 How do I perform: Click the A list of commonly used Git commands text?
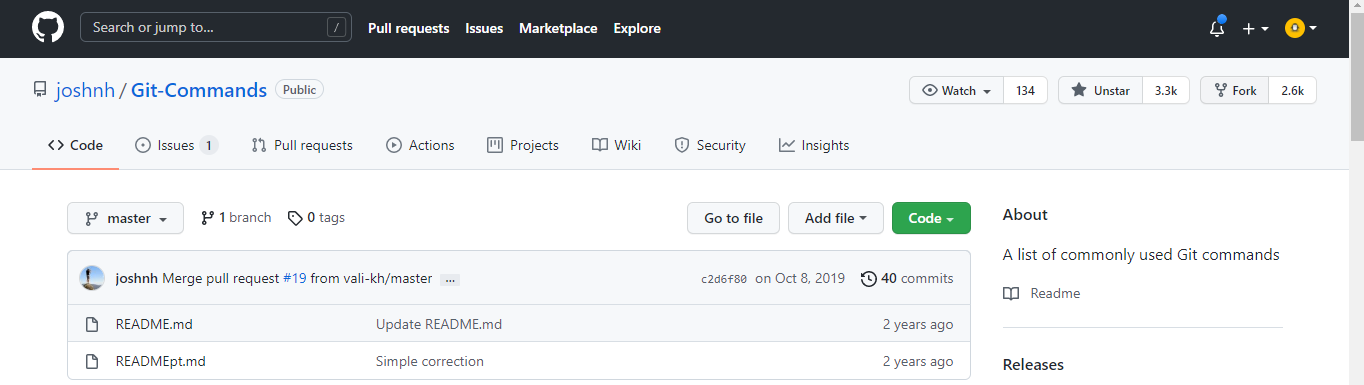1141,254
